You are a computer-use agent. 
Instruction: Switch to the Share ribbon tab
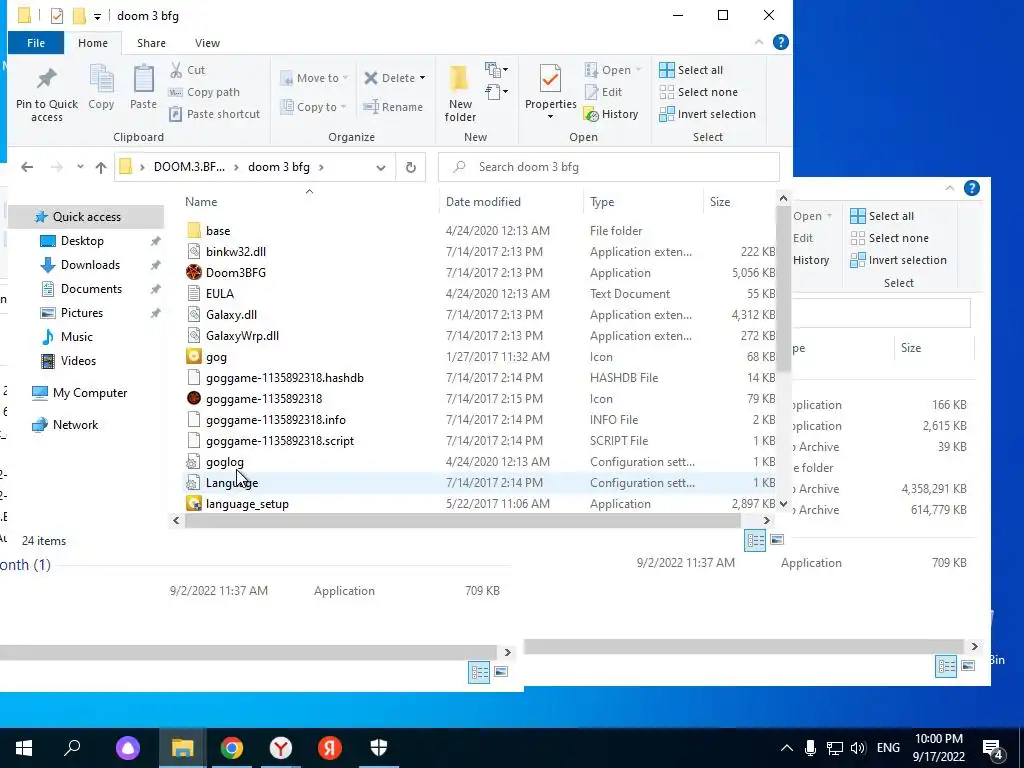[x=151, y=43]
